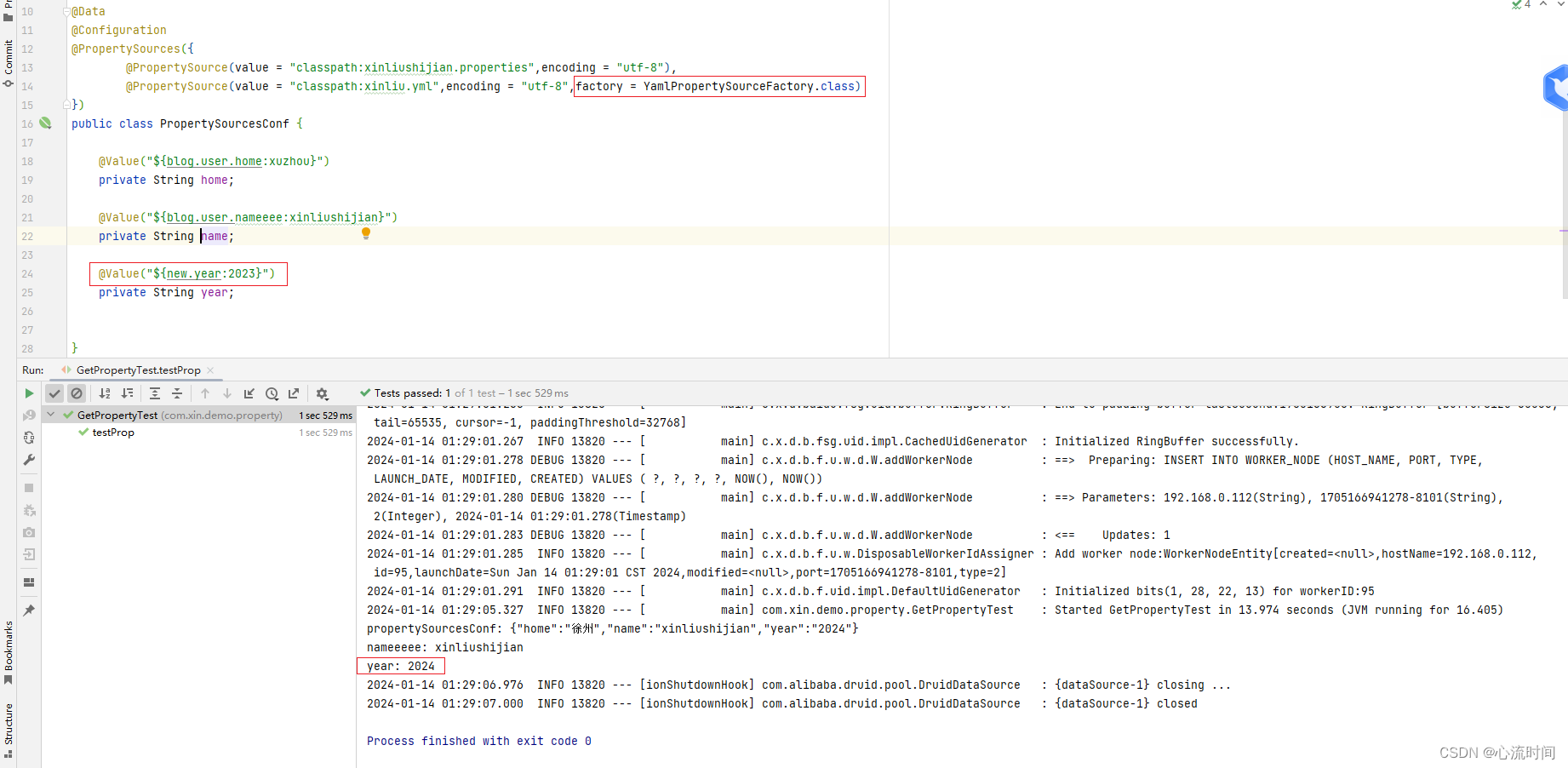
Task: Click the restore layout icon
Action: 29,582
